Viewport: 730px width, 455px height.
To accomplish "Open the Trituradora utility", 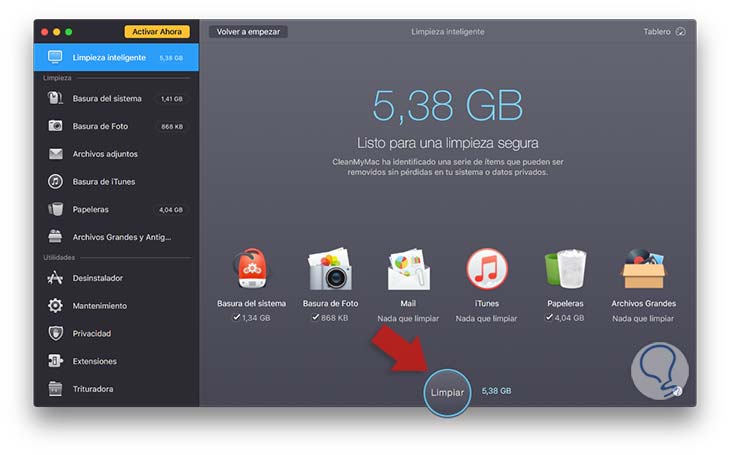I will (x=116, y=389).
